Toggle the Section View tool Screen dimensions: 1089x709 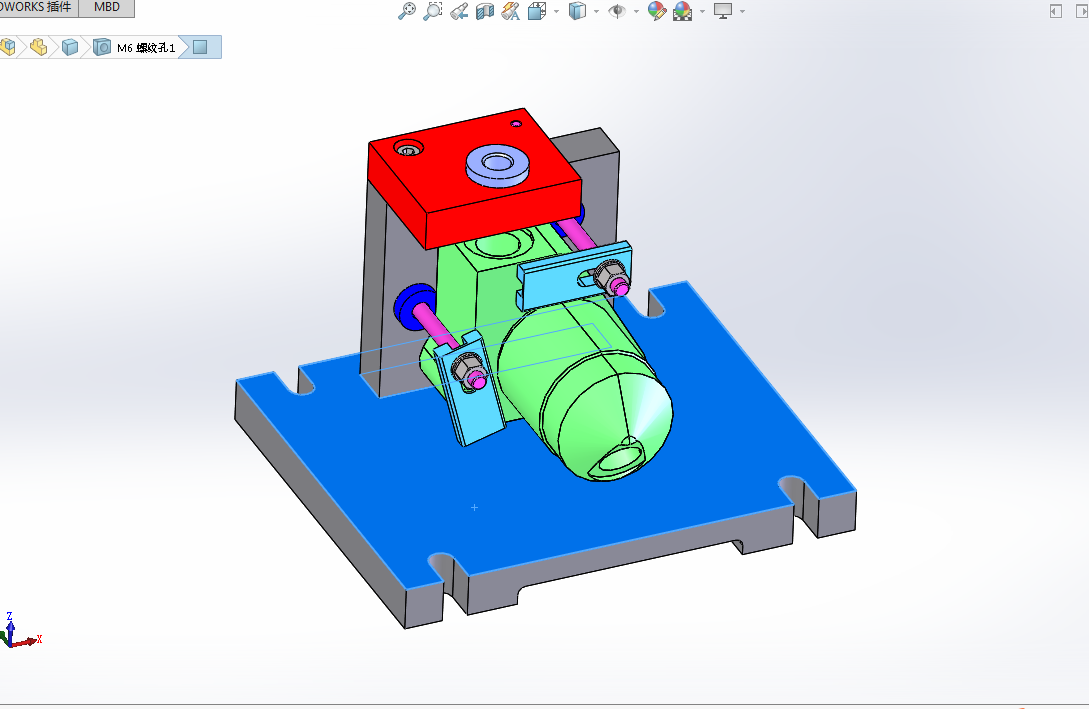click(485, 10)
